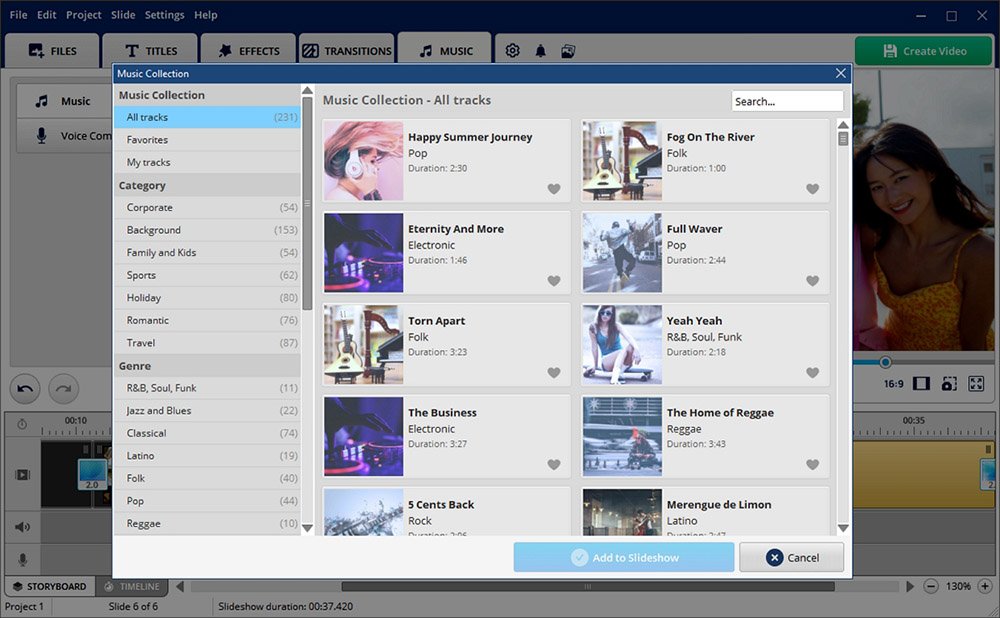1000x618 pixels.
Task: Open the settings gear in the toolbar
Action: pyautogui.click(x=512, y=50)
